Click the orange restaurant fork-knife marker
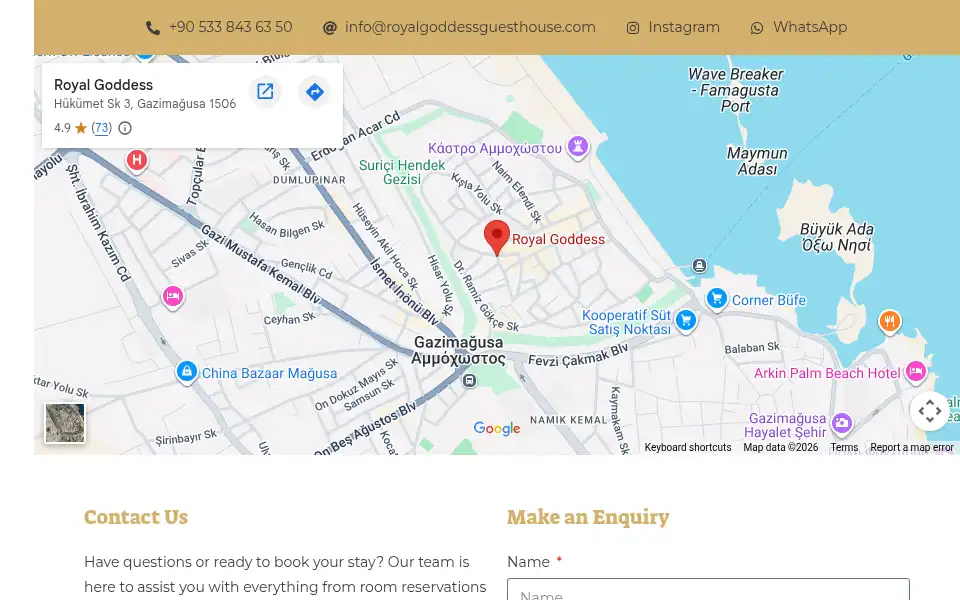 click(890, 321)
